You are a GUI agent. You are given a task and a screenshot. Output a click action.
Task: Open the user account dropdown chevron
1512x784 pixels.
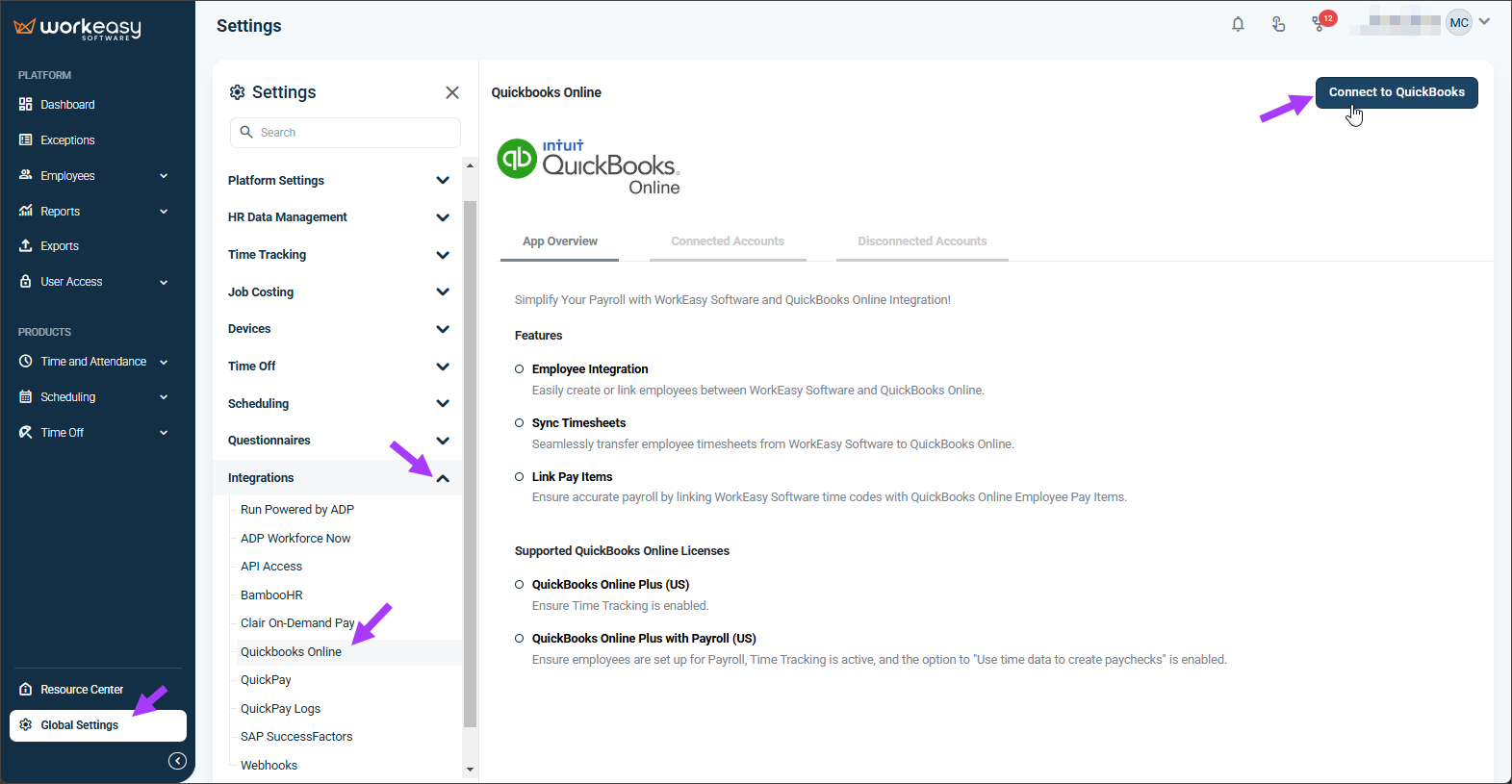coord(1484,21)
